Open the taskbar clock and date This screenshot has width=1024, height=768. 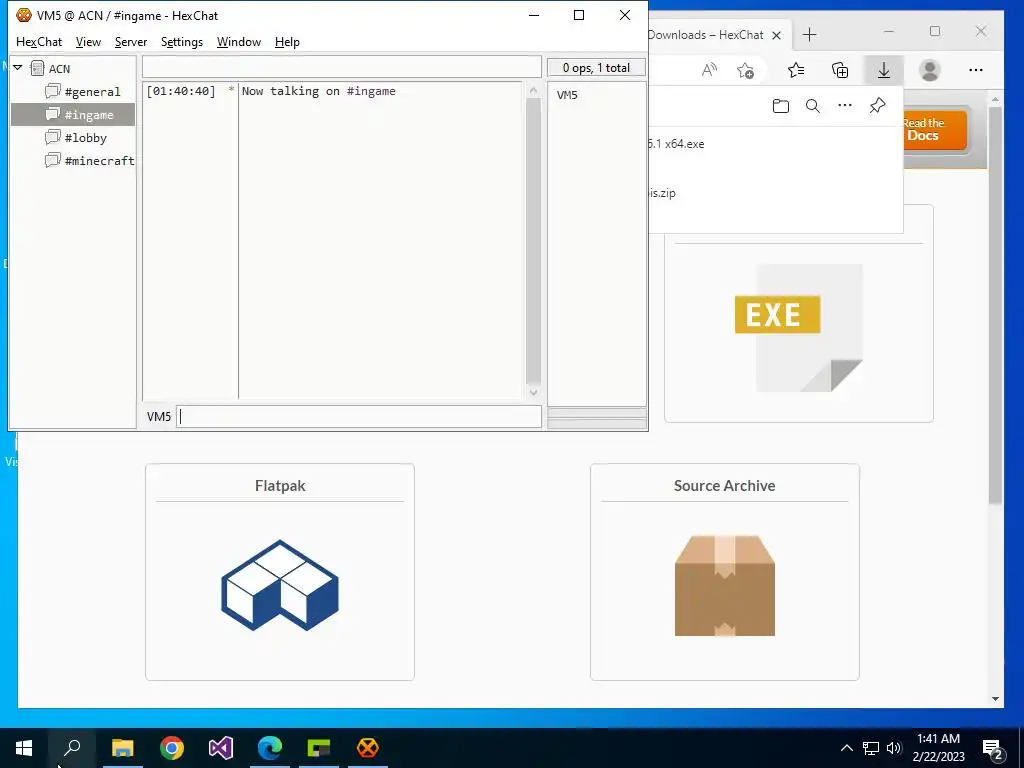coord(938,748)
